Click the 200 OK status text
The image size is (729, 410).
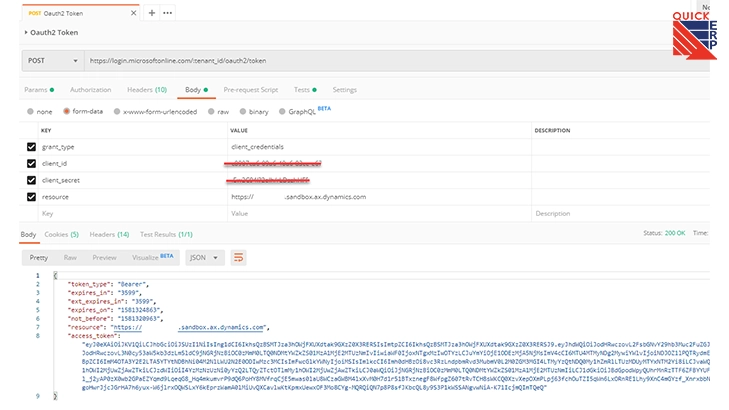coord(675,233)
